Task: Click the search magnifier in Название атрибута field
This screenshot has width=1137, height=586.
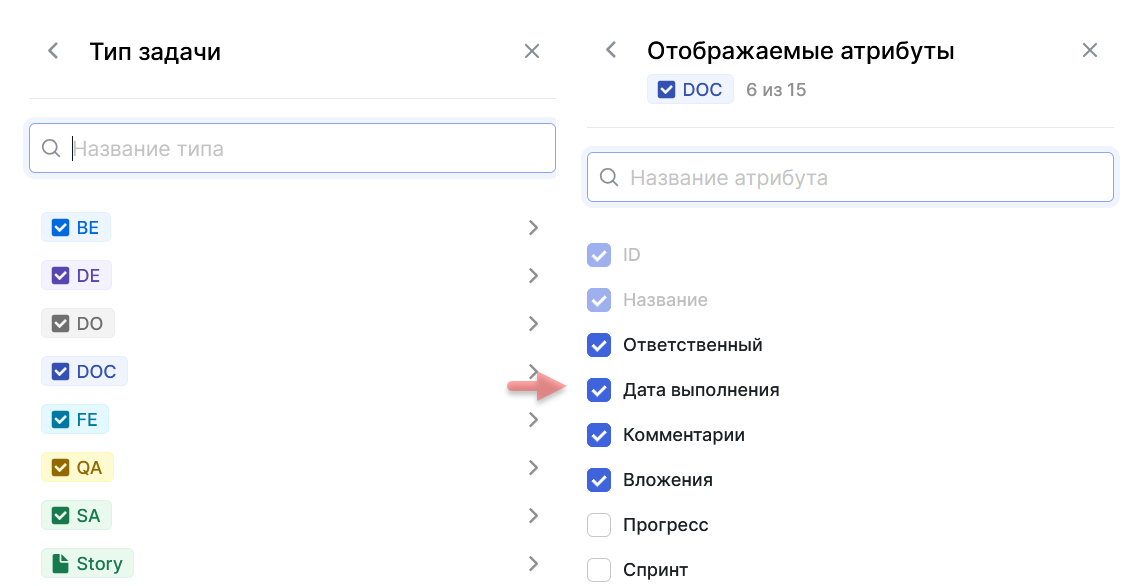Action: [x=609, y=177]
